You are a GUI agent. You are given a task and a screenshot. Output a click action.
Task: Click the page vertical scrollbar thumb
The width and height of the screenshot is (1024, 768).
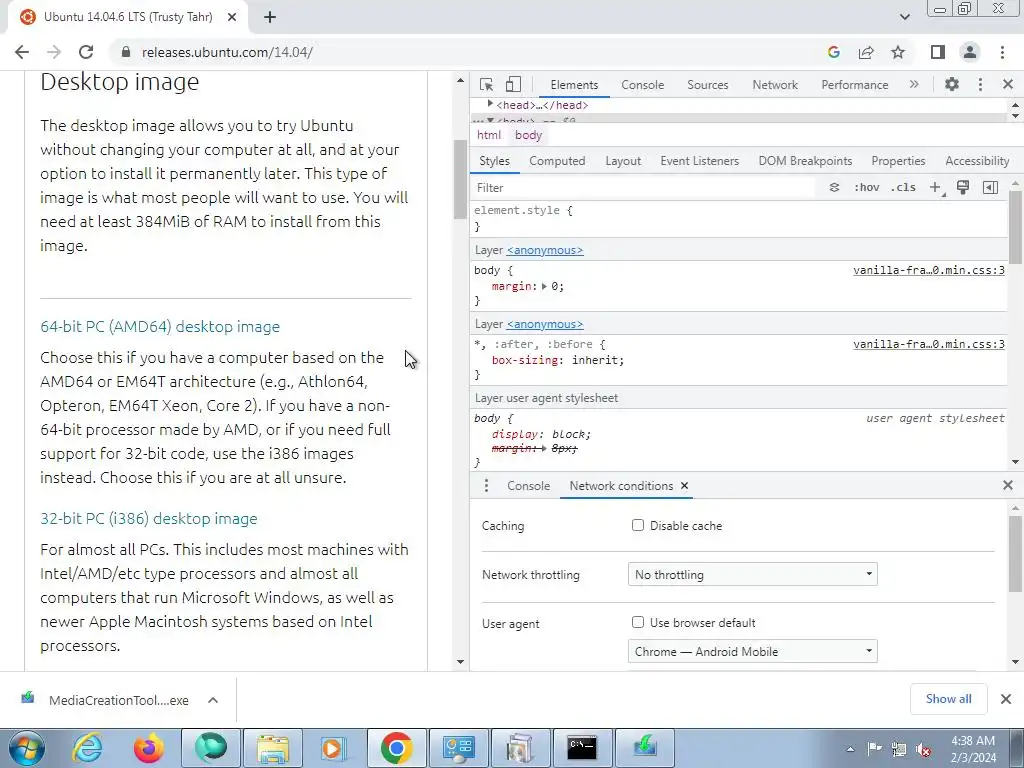coord(460,180)
